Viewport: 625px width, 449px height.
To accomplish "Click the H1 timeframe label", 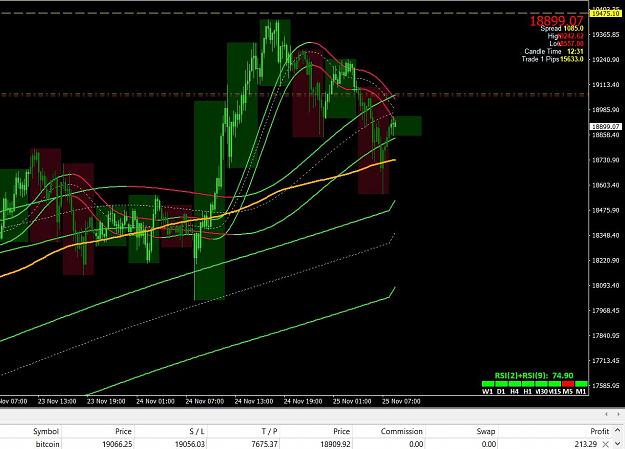I will [527, 392].
